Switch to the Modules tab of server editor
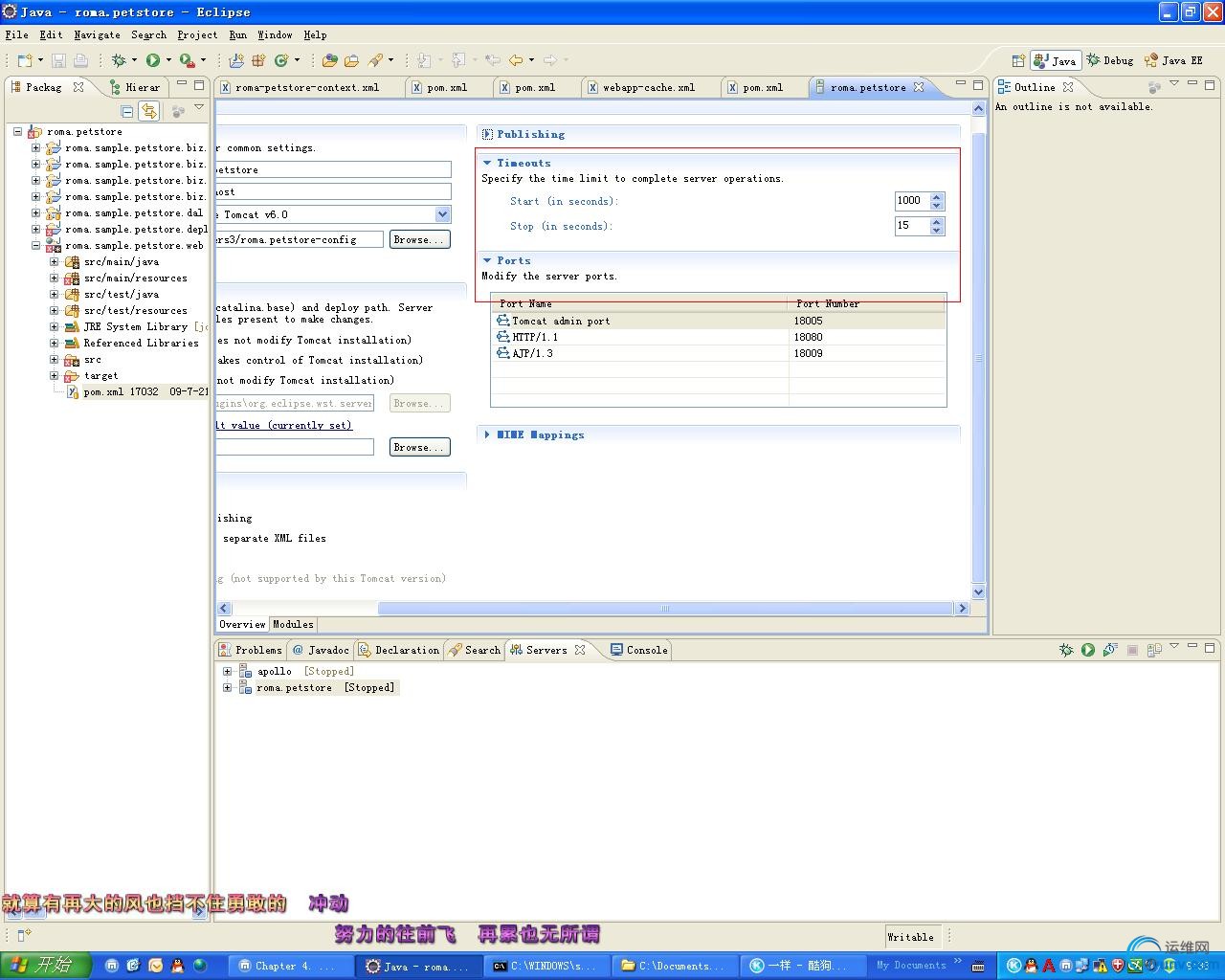The width and height of the screenshot is (1225, 980). (x=293, y=624)
